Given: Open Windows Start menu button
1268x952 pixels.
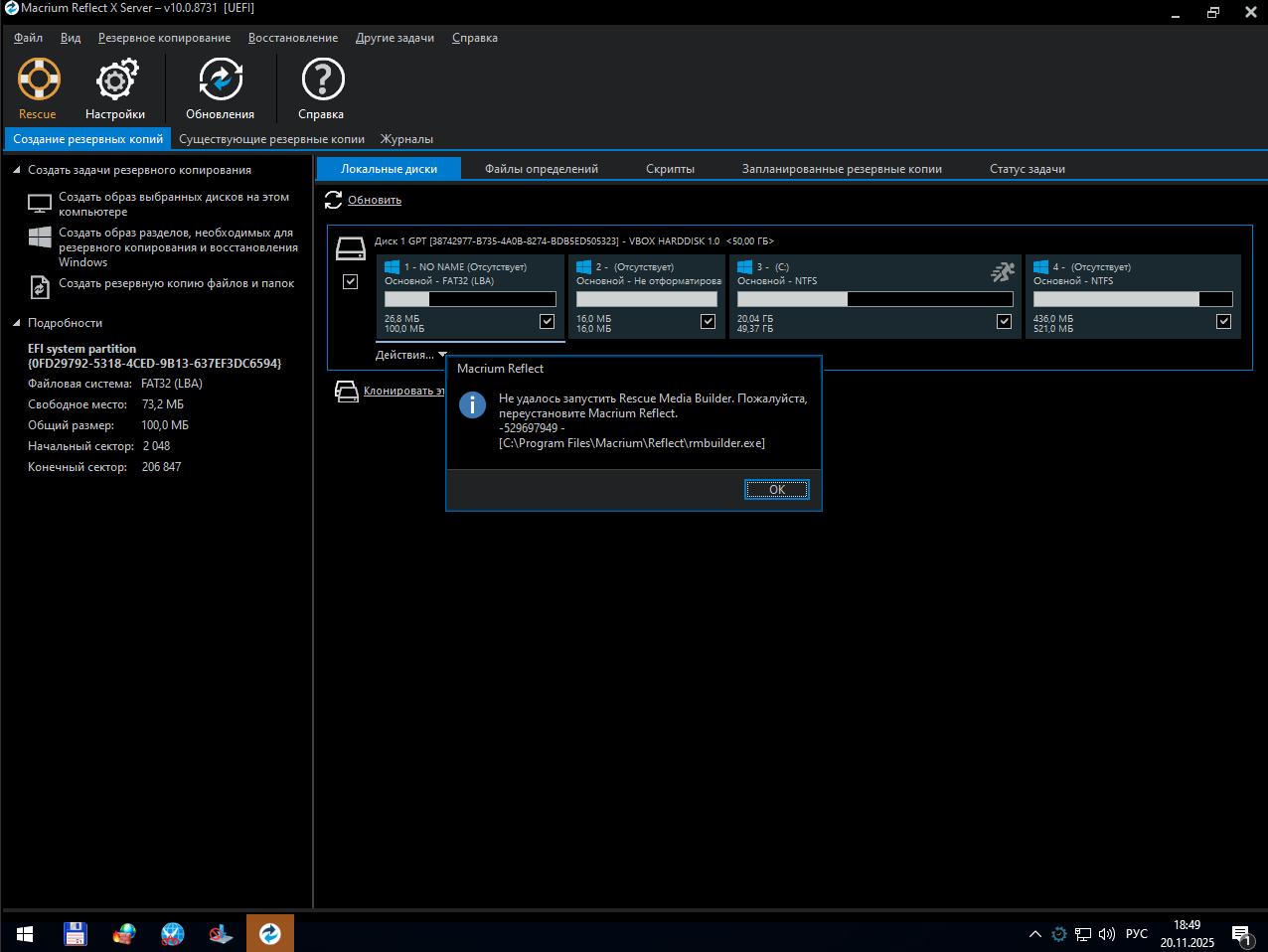Looking at the screenshot, I should tap(25, 934).
